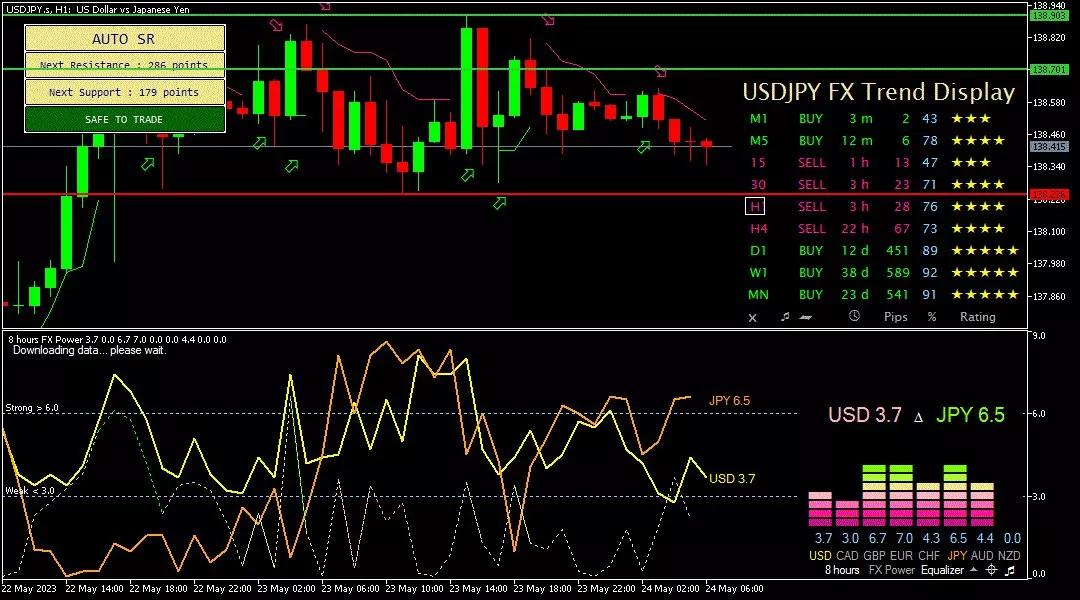The width and height of the screenshot is (1080, 600).
Task: Select the D1 timeframe row
Action: pos(883,251)
